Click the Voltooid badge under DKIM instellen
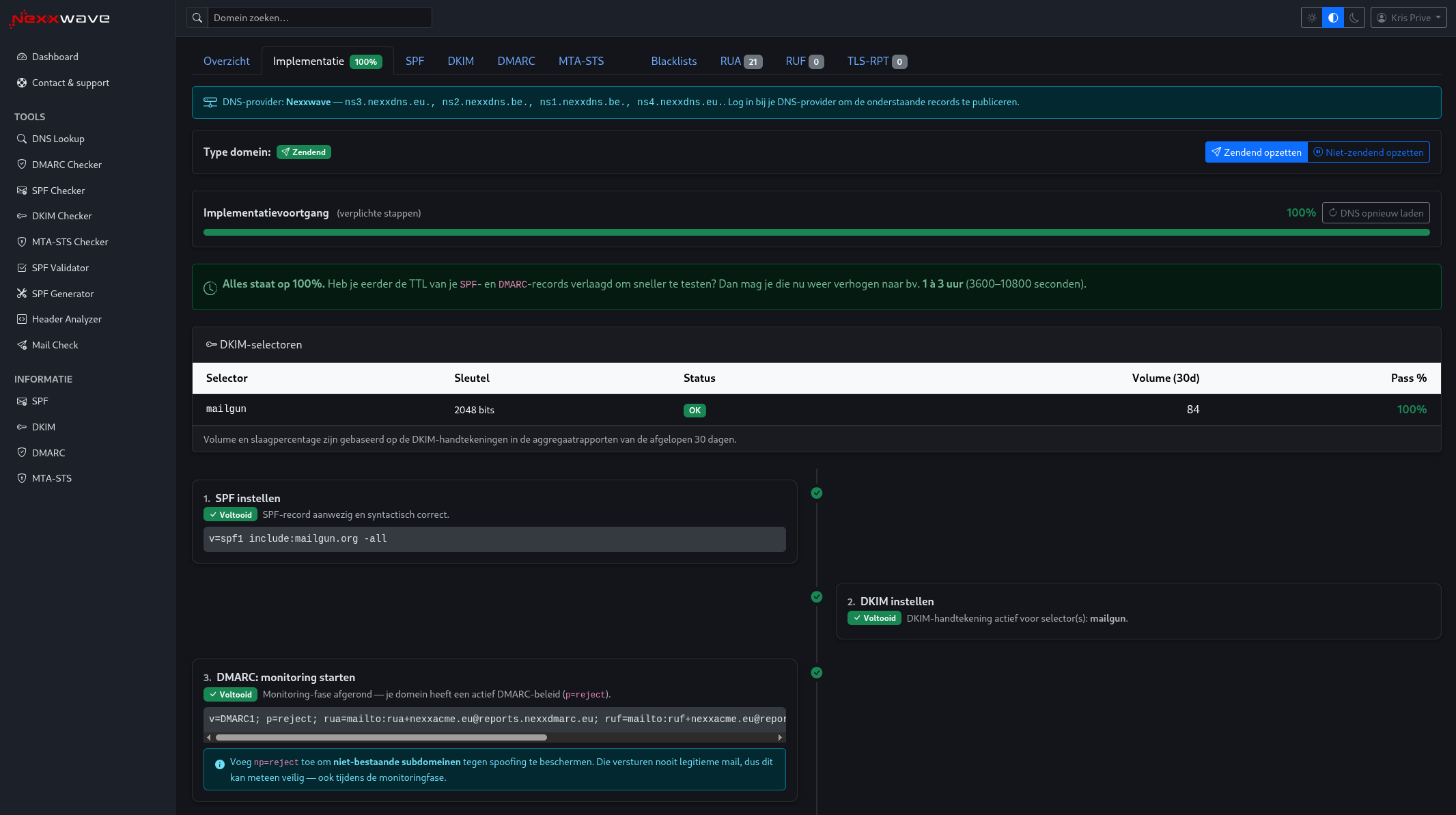Screen dimensions: 1456x815 (x=874, y=618)
